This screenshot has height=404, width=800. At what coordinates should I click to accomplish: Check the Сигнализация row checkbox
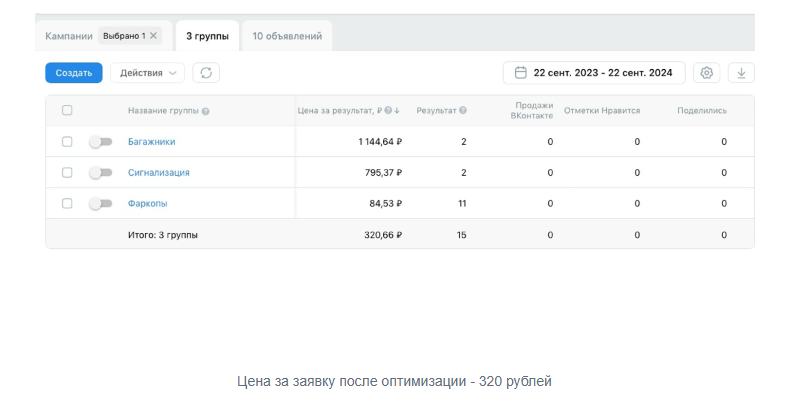pyautogui.click(x=67, y=172)
